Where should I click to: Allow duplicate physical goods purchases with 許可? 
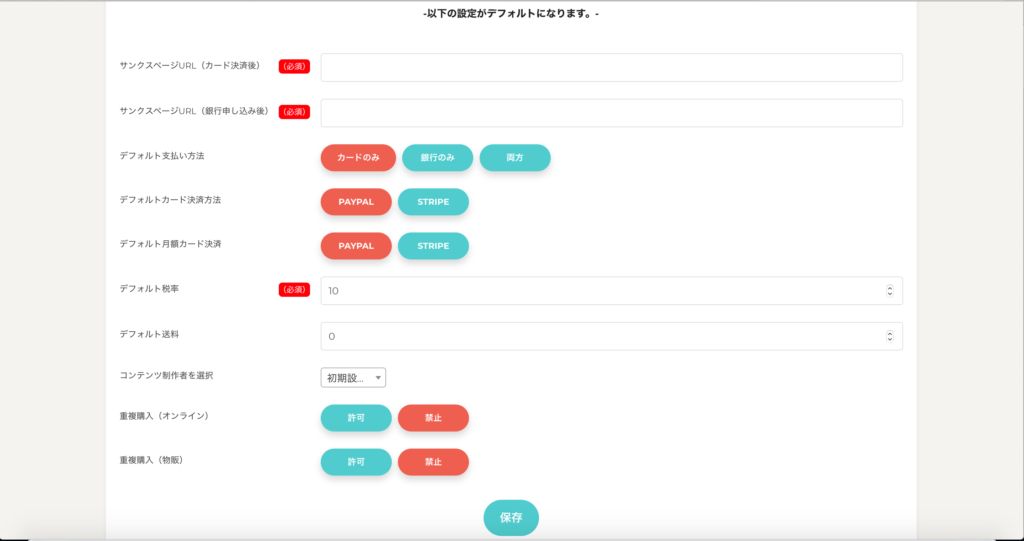pos(356,462)
